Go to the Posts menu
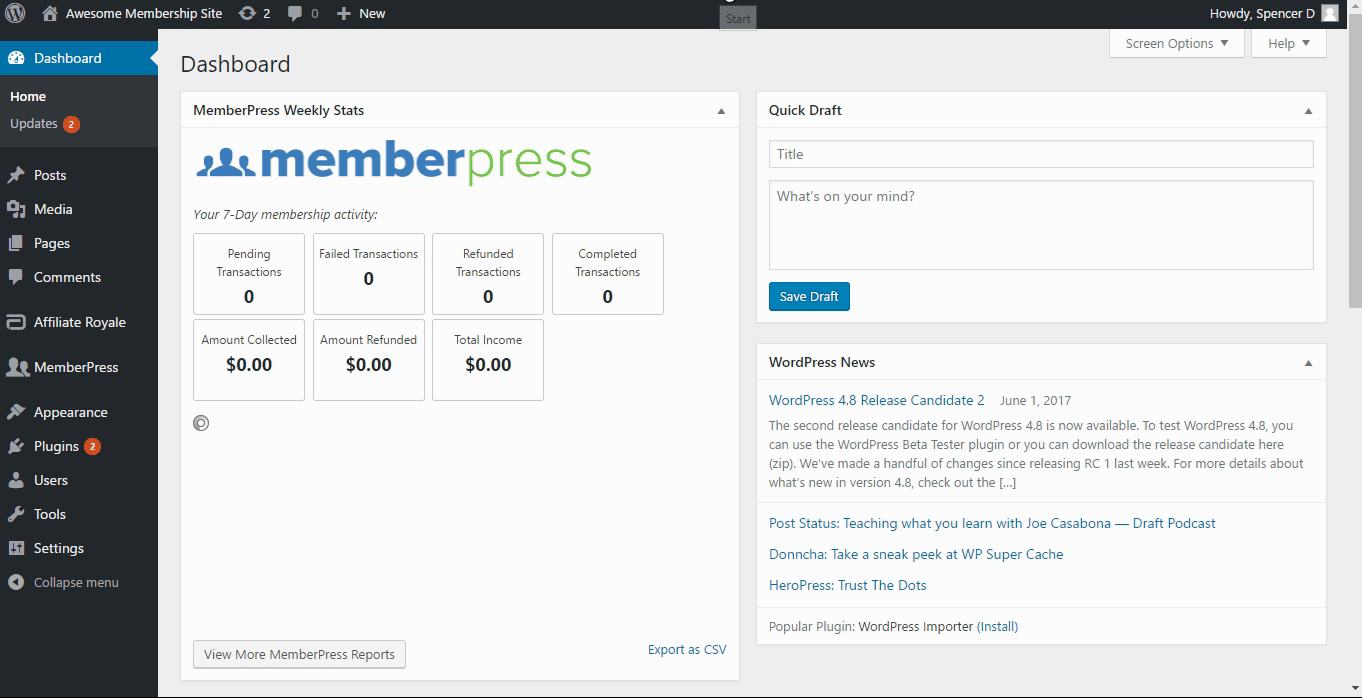 (x=50, y=175)
